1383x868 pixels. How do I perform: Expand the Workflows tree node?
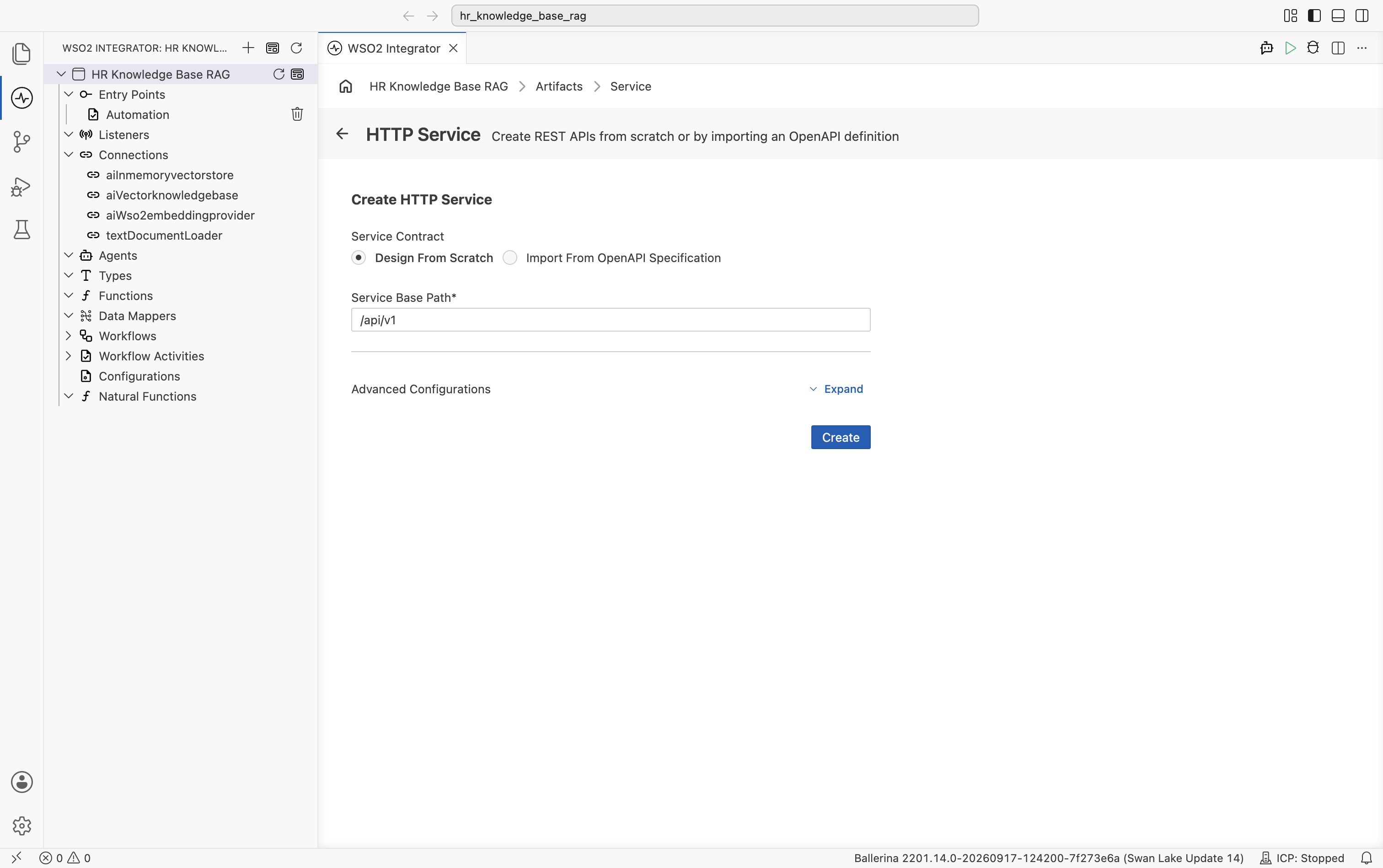(68, 336)
